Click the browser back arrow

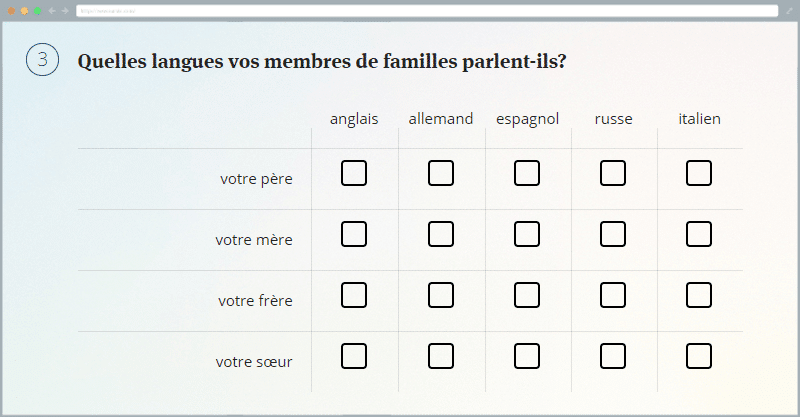(x=52, y=11)
